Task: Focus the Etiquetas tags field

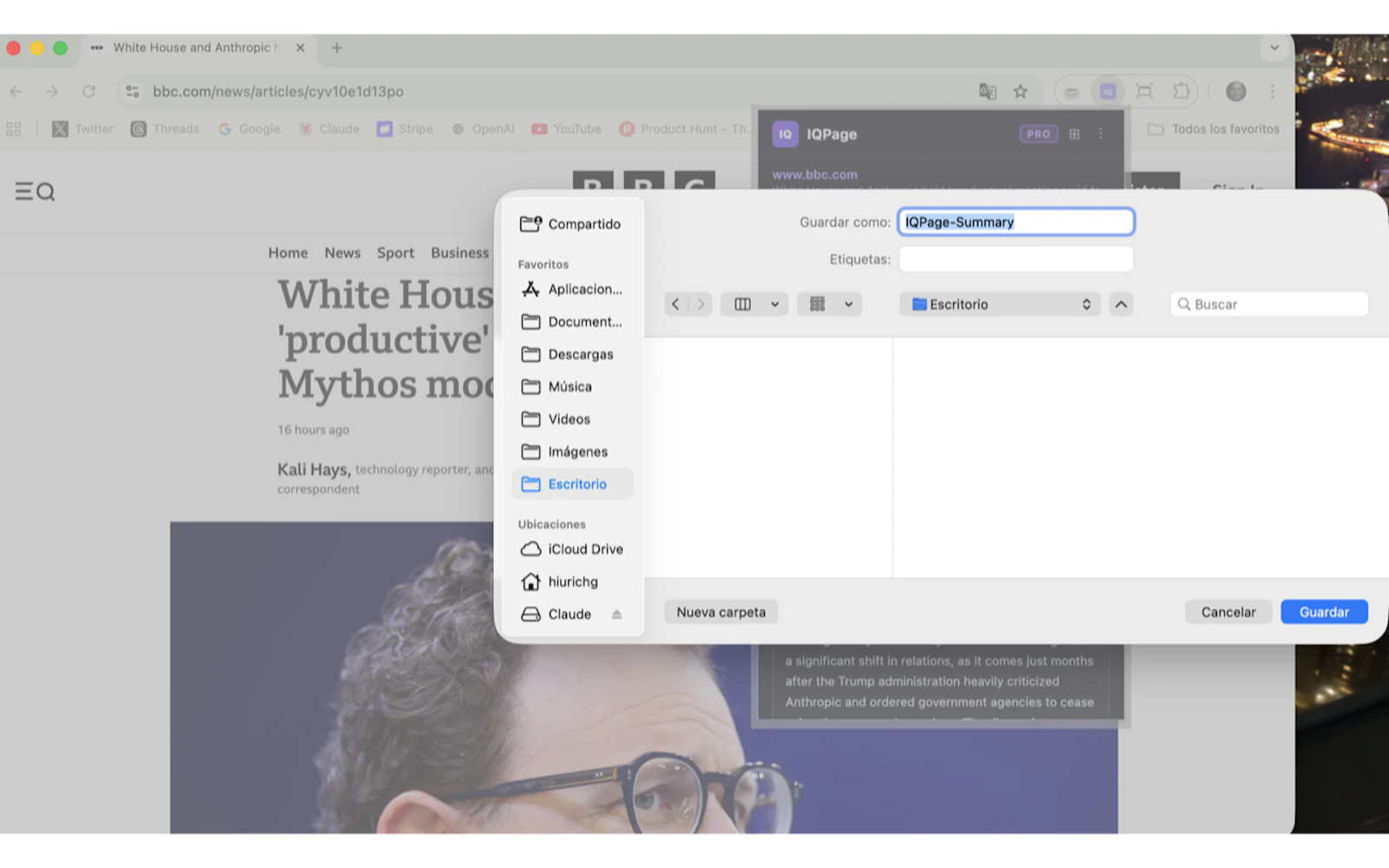Action: pos(1016,259)
